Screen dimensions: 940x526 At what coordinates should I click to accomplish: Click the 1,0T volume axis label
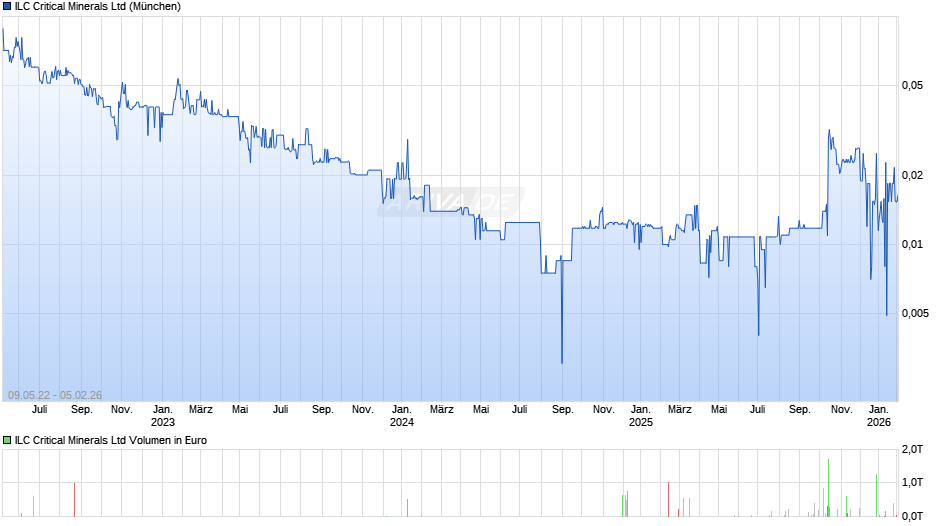[x=912, y=482]
